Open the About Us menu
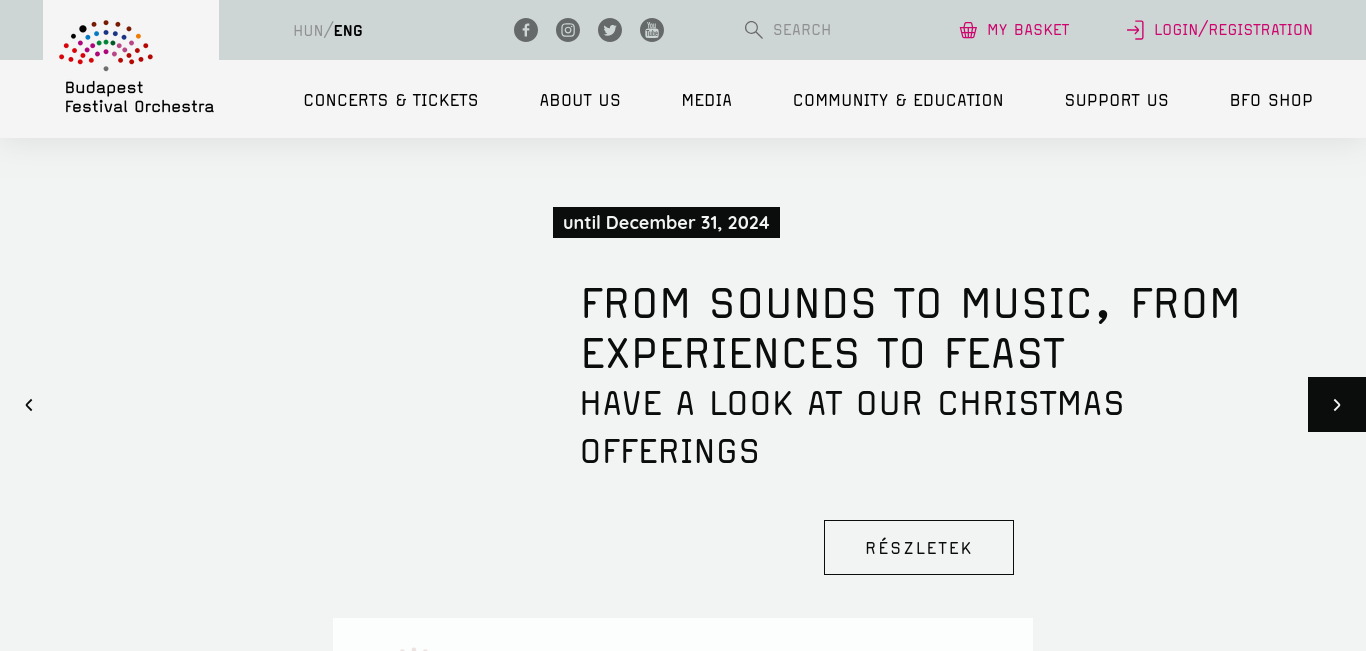Viewport: 1366px width, 651px height. click(580, 100)
